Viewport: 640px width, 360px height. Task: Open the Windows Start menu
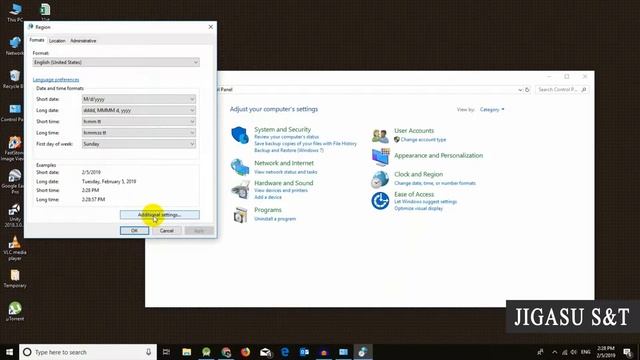(x=9, y=352)
